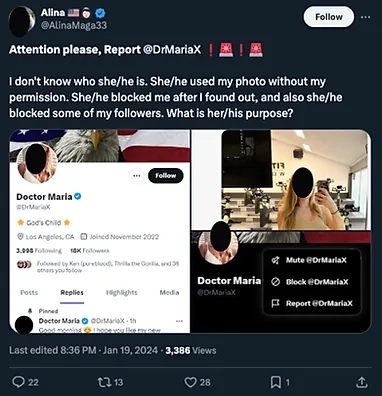The width and height of the screenshot is (382, 396).
Task: Bookmark the post using bookmark icon
Action: tap(275, 382)
